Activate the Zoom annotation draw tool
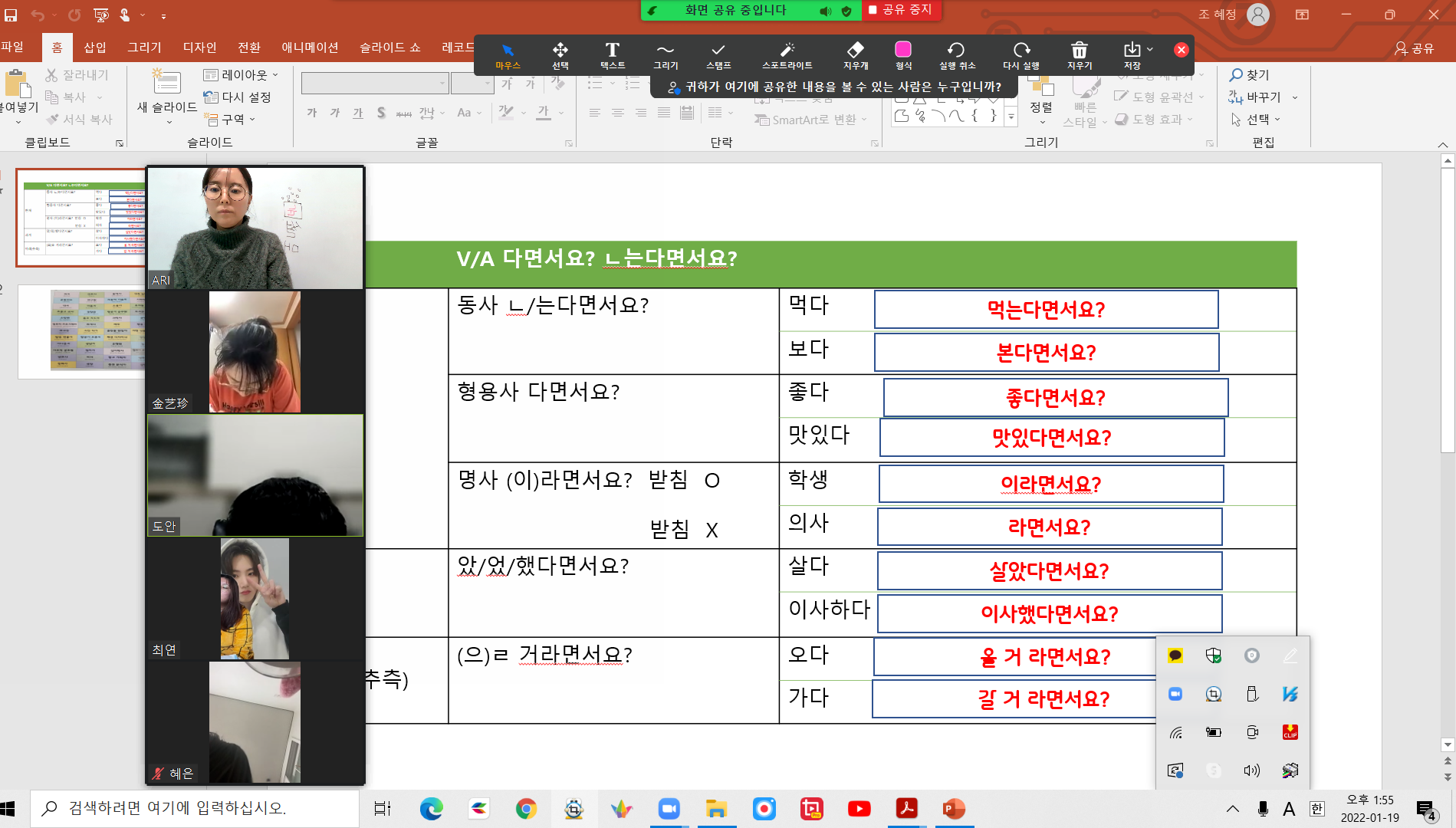Image resolution: width=1456 pixels, height=828 pixels. (666, 55)
